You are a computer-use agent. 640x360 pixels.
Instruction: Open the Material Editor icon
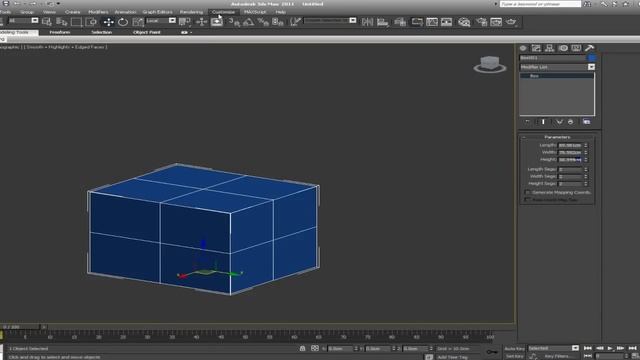click(464, 22)
